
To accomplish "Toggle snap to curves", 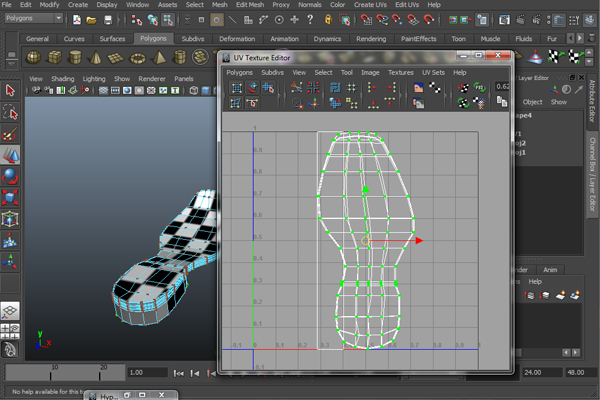I will [382, 20].
